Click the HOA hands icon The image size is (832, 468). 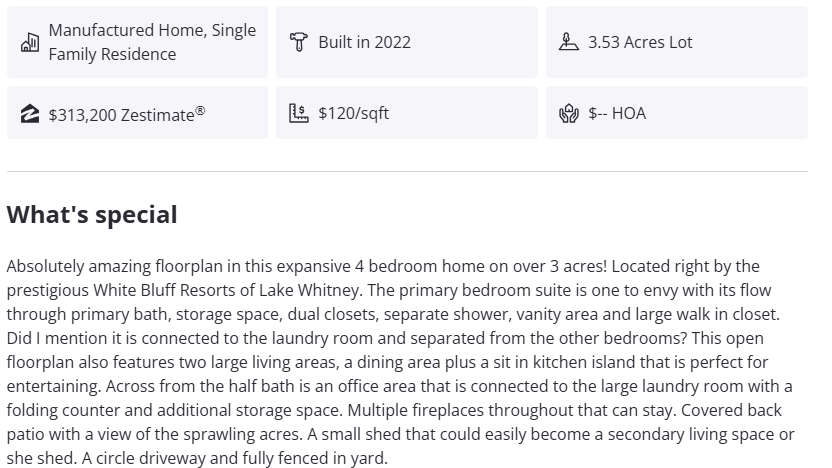[568, 113]
